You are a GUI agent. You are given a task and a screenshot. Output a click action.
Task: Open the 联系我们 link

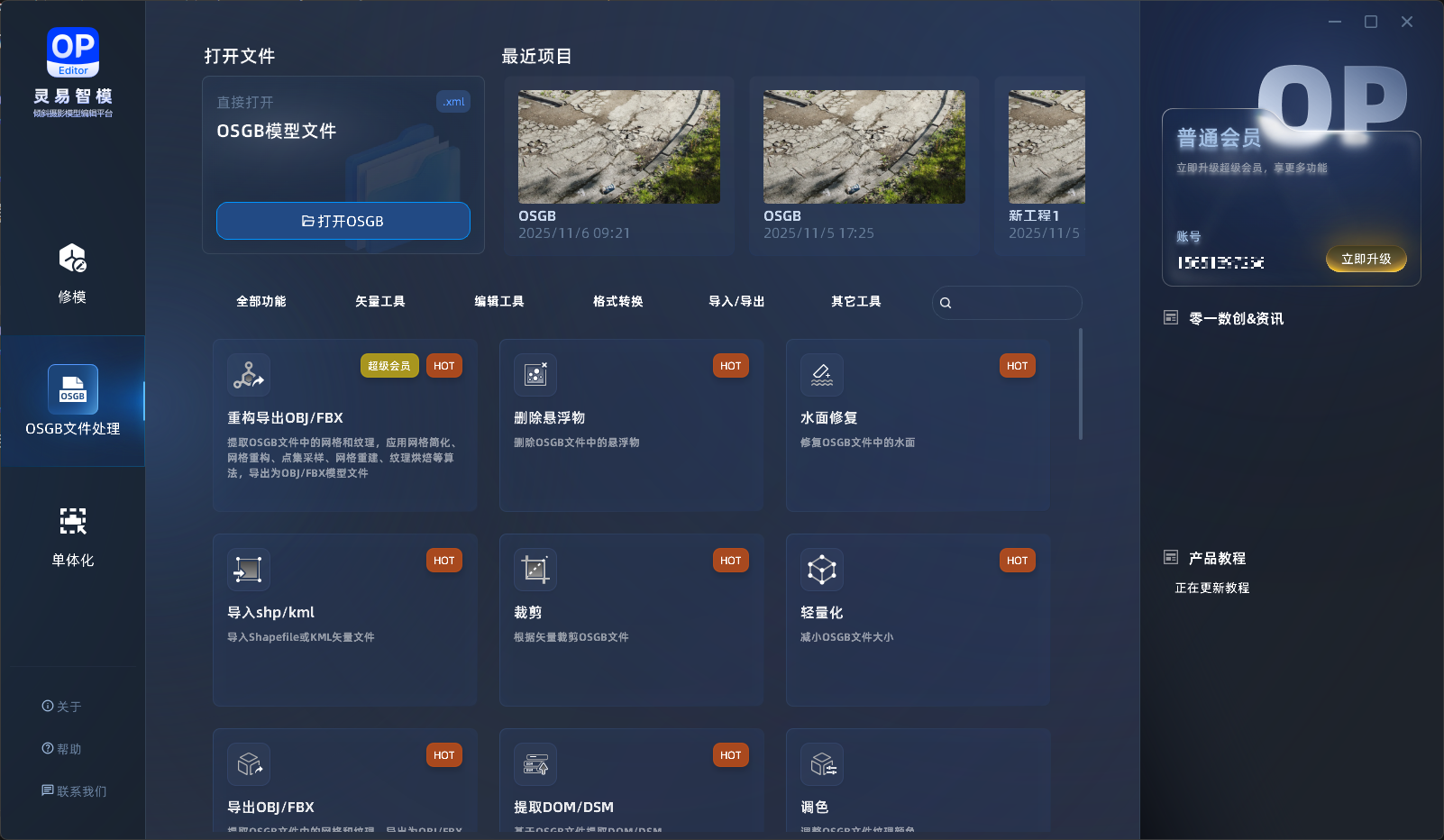pyautogui.click(x=74, y=791)
